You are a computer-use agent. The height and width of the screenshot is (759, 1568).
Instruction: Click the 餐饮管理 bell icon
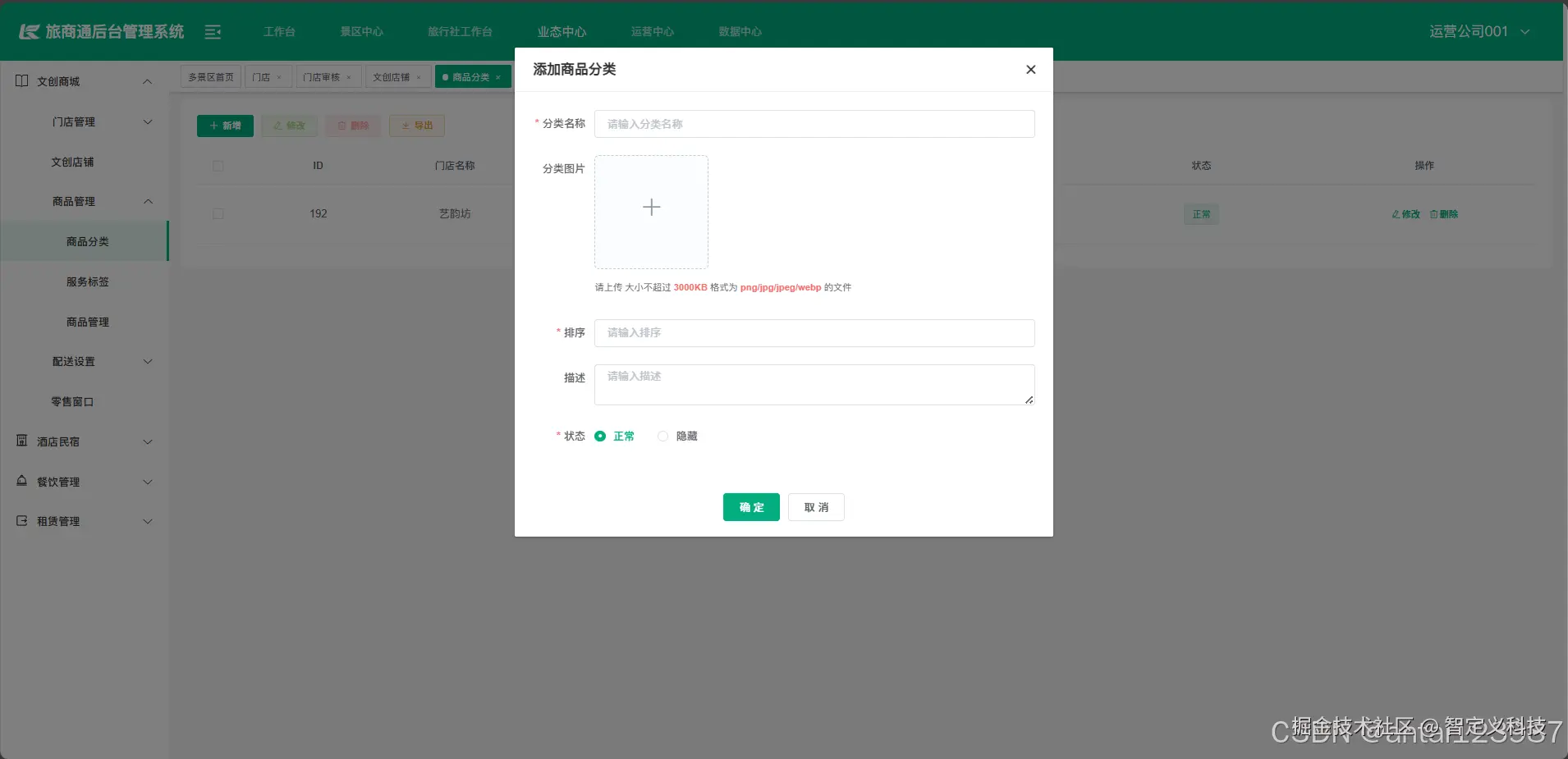(x=22, y=481)
